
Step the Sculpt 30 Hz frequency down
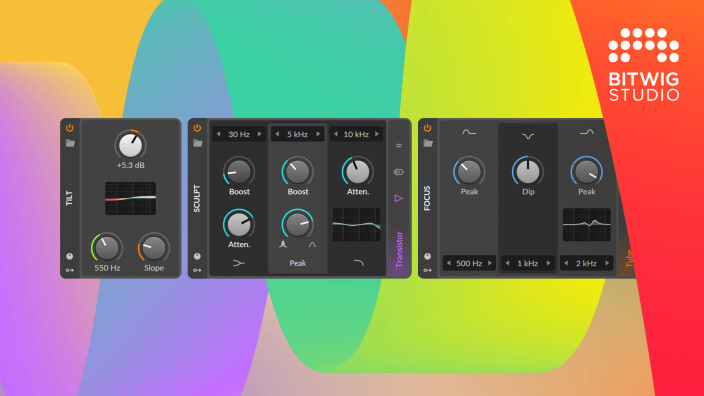point(219,134)
